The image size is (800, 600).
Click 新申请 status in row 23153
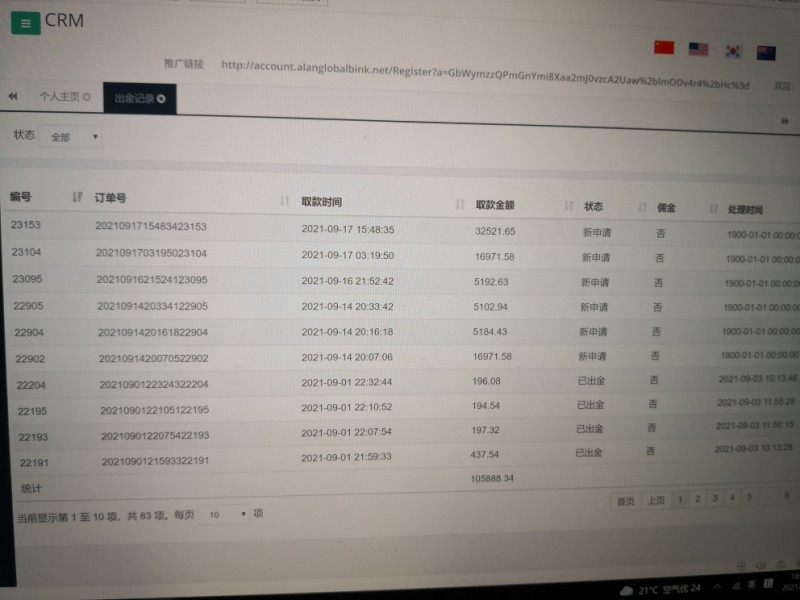(596, 233)
